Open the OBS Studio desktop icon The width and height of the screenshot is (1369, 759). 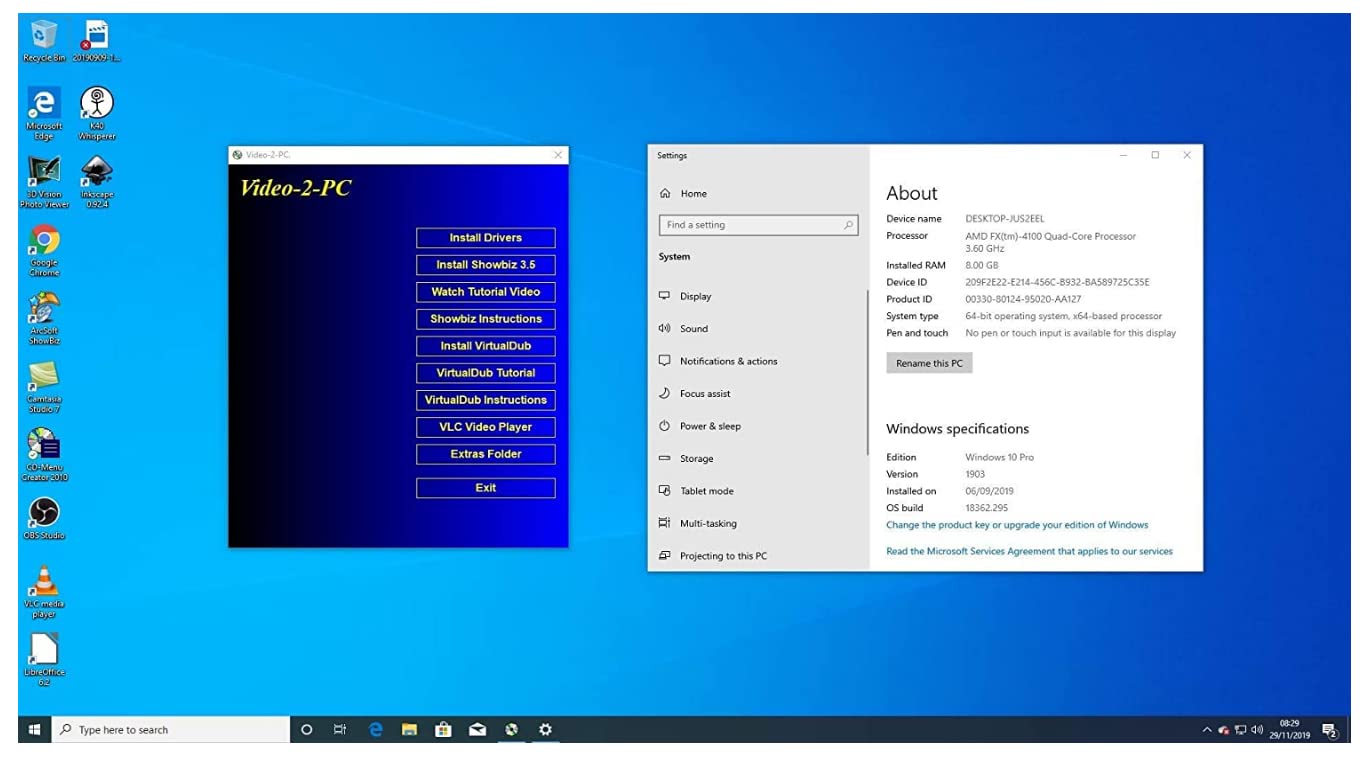tap(44, 513)
